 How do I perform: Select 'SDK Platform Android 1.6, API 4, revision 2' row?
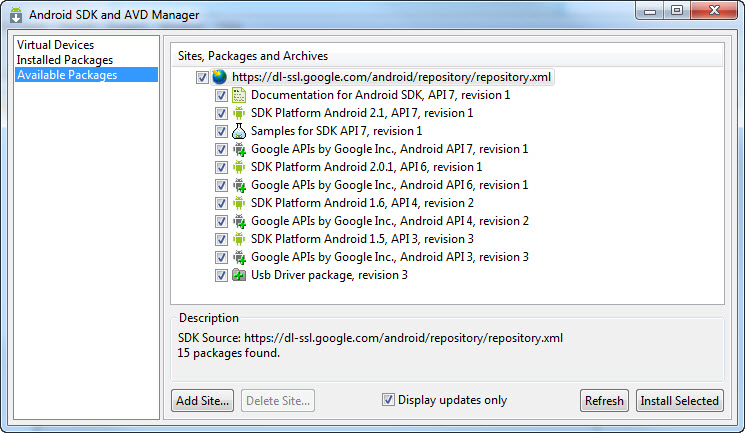(x=362, y=203)
